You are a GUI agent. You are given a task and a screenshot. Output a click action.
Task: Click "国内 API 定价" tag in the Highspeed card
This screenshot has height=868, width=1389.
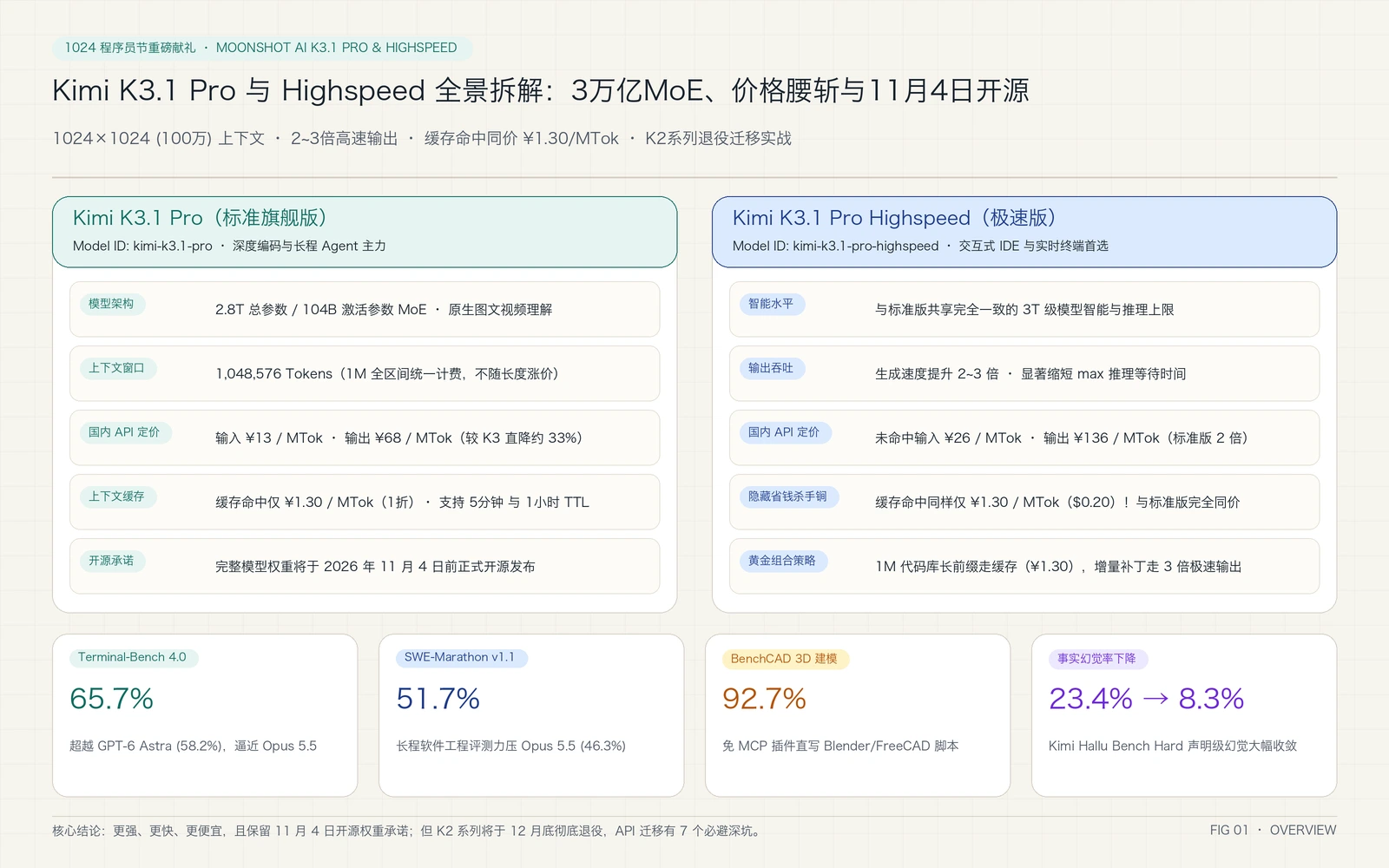(x=784, y=432)
